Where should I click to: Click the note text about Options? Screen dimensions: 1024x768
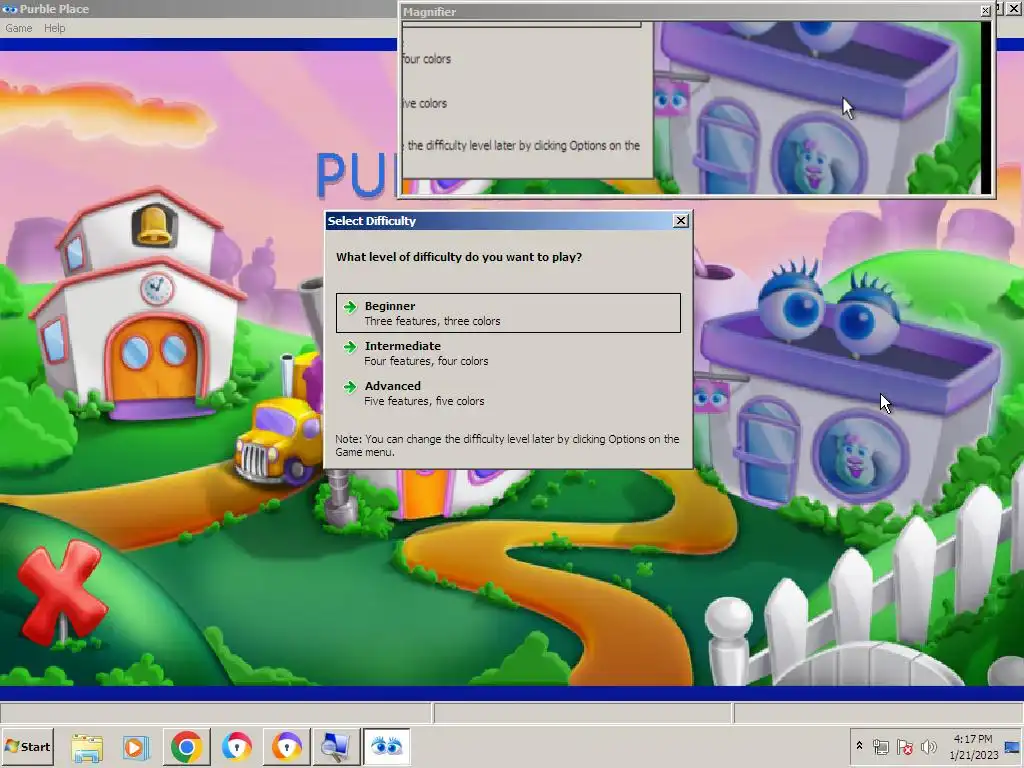pos(507,445)
